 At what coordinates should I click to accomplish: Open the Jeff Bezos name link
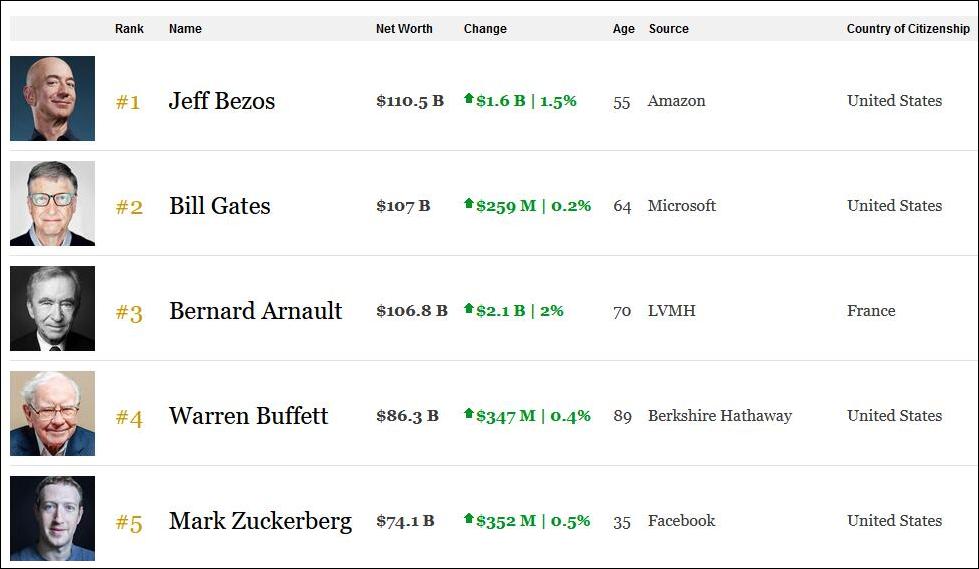(x=222, y=101)
